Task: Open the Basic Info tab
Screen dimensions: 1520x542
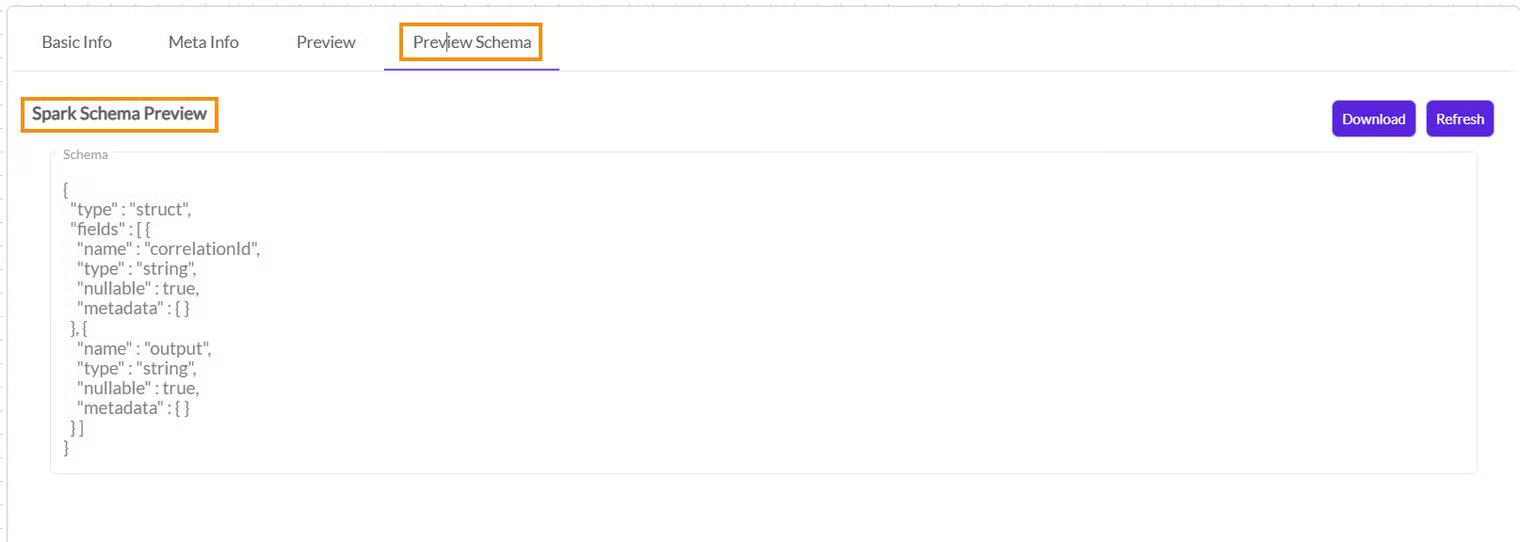Action: point(77,42)
